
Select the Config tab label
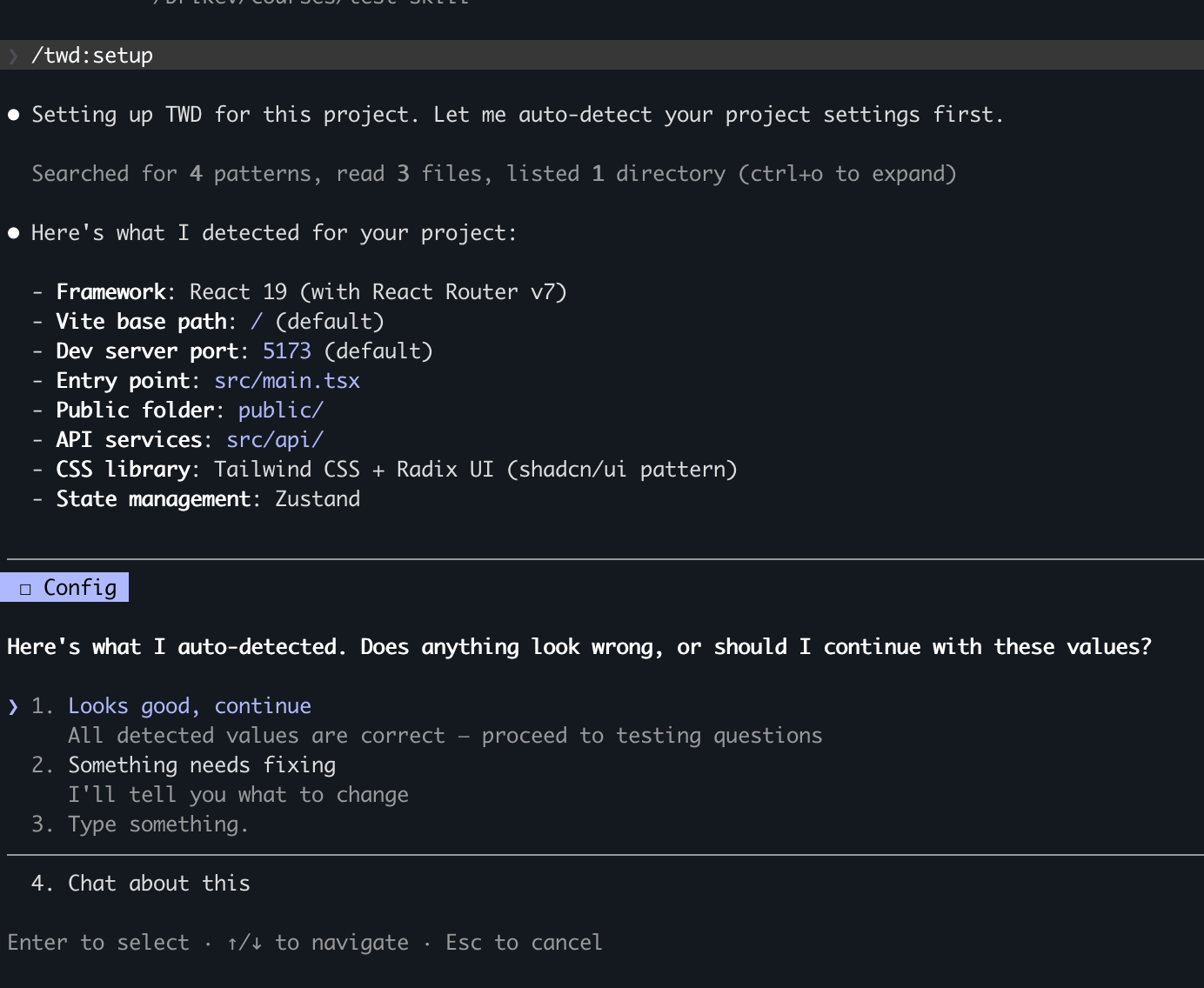tap(79, 588)
